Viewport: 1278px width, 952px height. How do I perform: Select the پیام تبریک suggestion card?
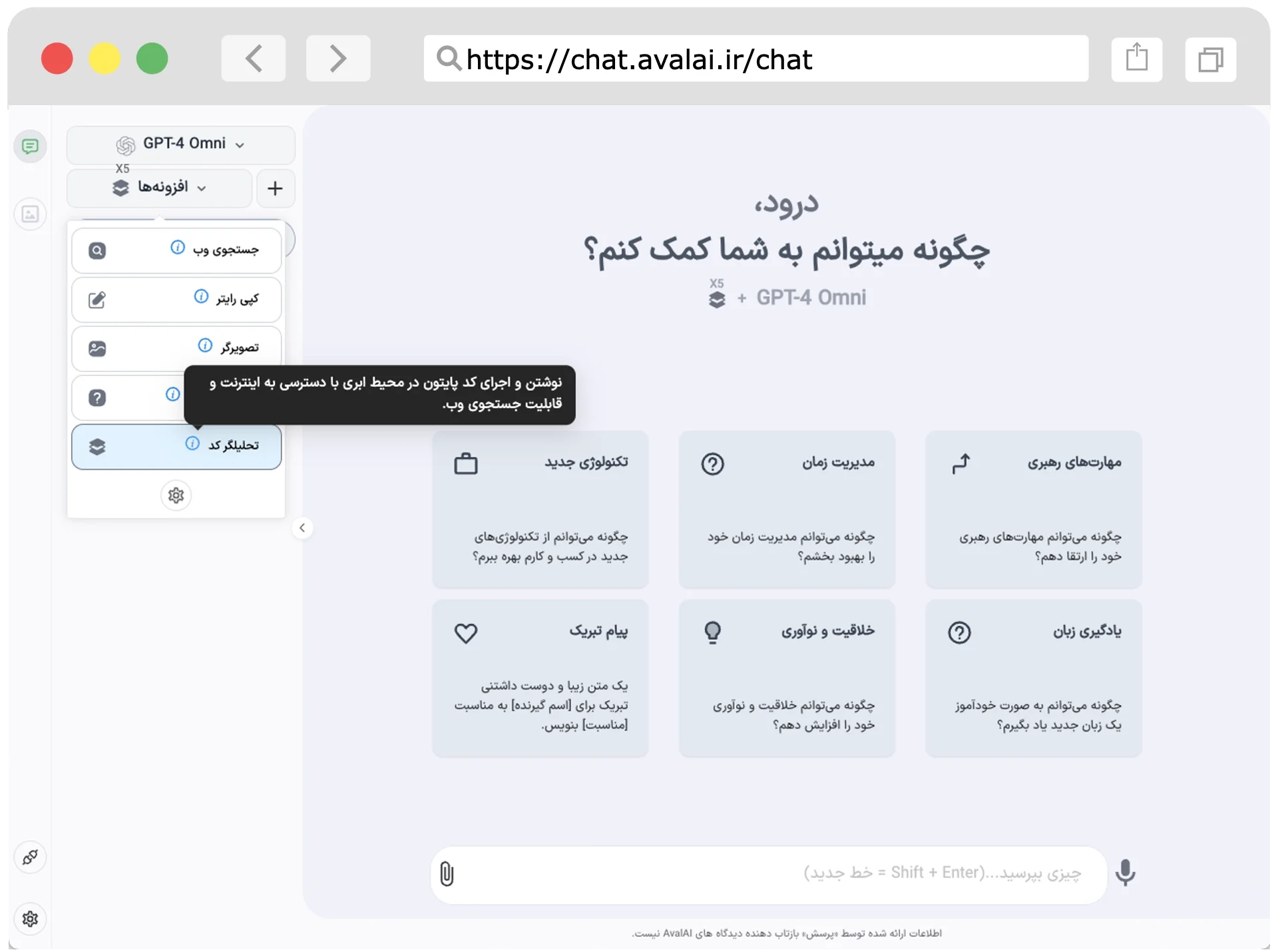tap(540, 678)
